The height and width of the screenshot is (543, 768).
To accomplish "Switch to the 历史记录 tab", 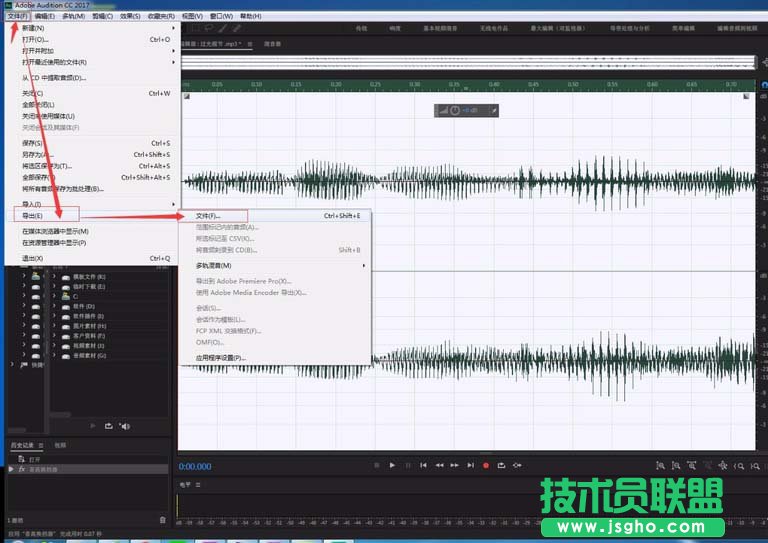I will tap(23, 445).
